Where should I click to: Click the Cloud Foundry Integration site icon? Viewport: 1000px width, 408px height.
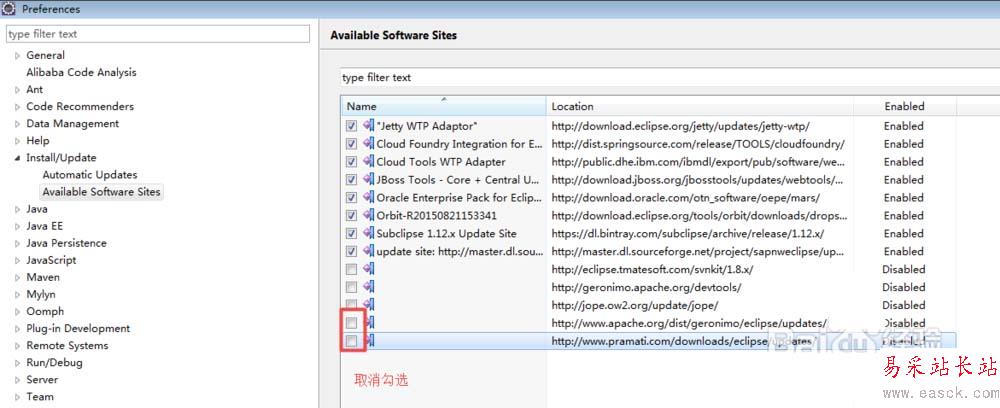[x=368, y=144]
